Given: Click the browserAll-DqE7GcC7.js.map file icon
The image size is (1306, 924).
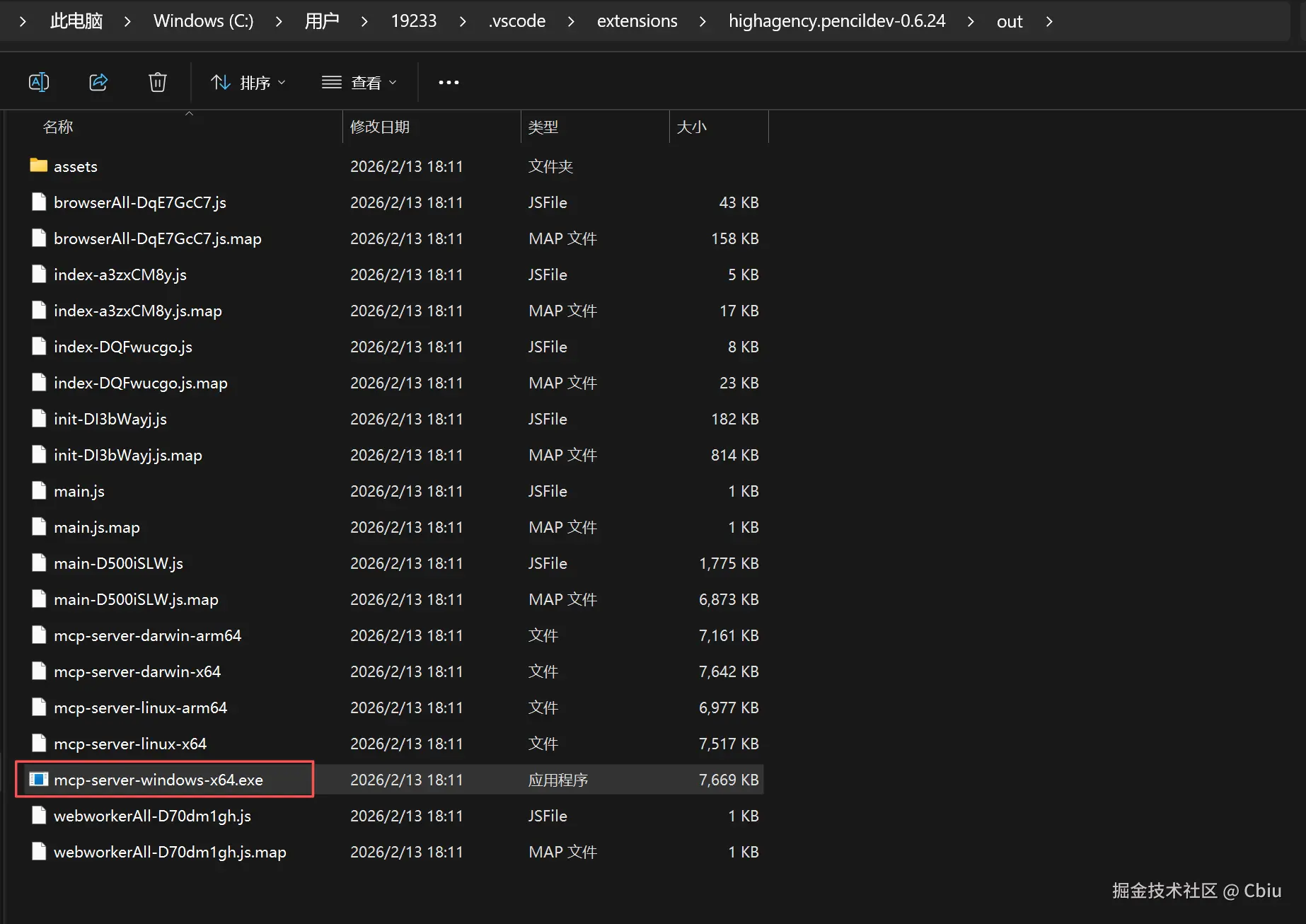Looking at the screenshot, I should tap(39, 238).
